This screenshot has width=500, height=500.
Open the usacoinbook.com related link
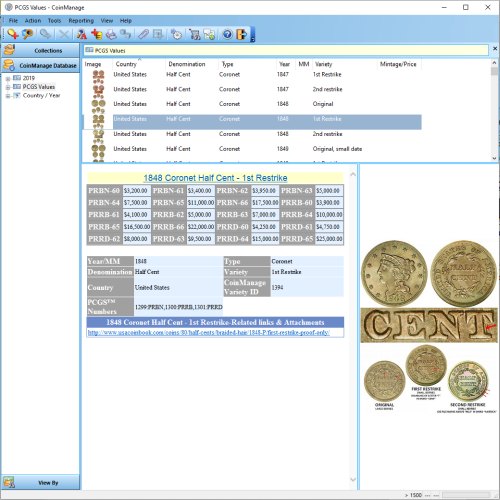(209, 333)
